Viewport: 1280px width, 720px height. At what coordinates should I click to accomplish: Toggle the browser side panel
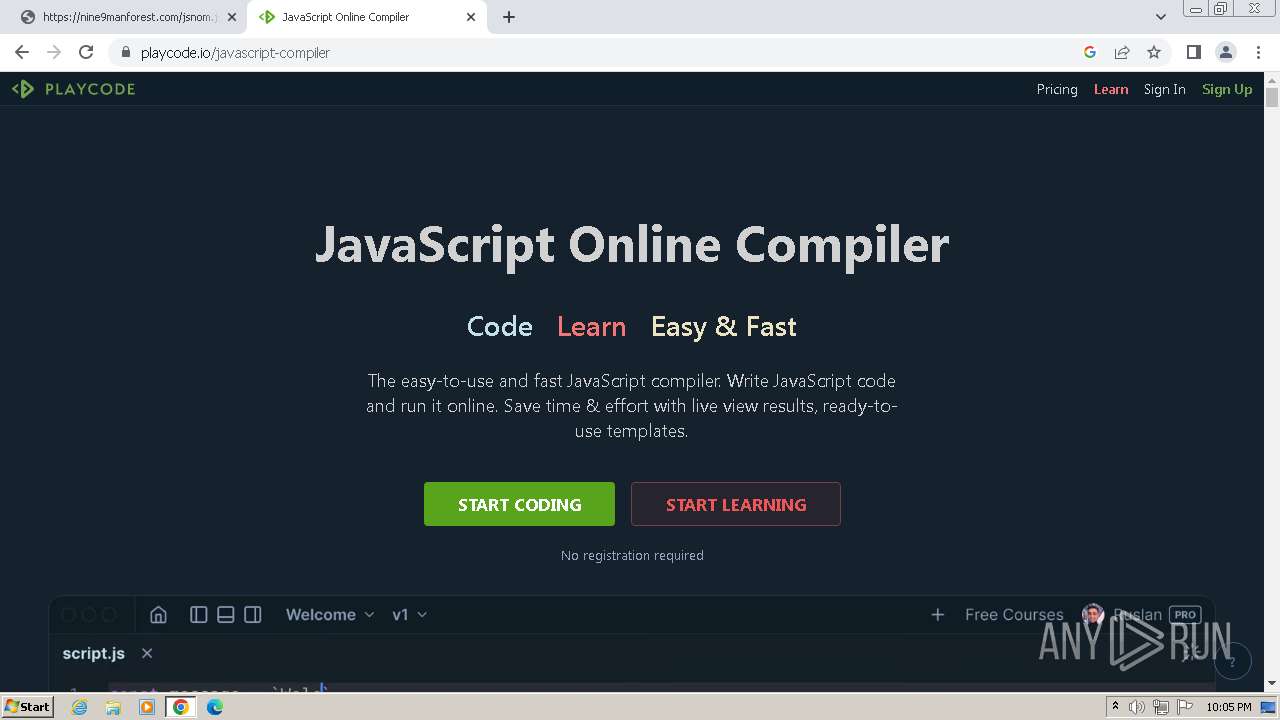[1193, 52]
